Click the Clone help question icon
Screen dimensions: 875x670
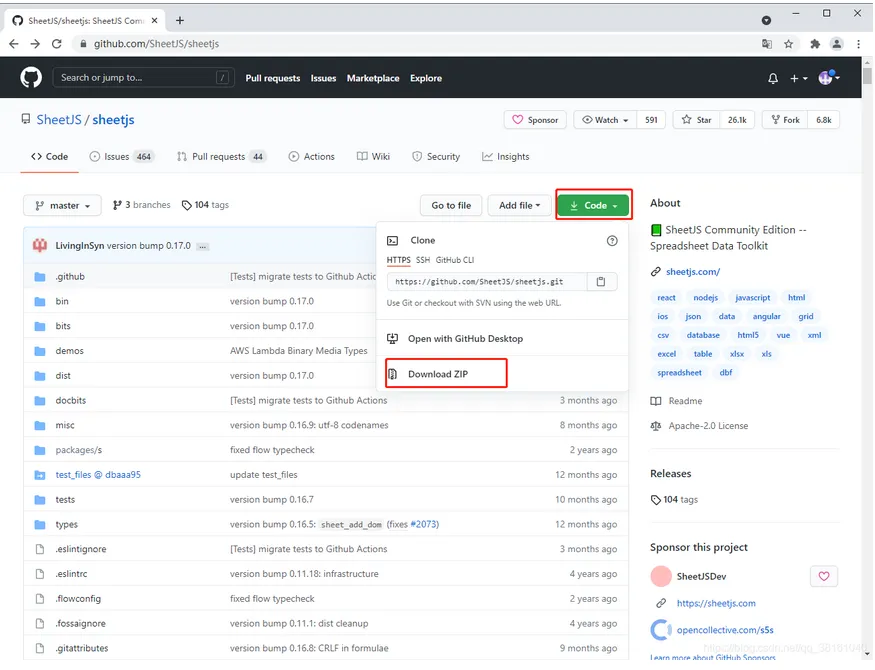pos(612,240)
